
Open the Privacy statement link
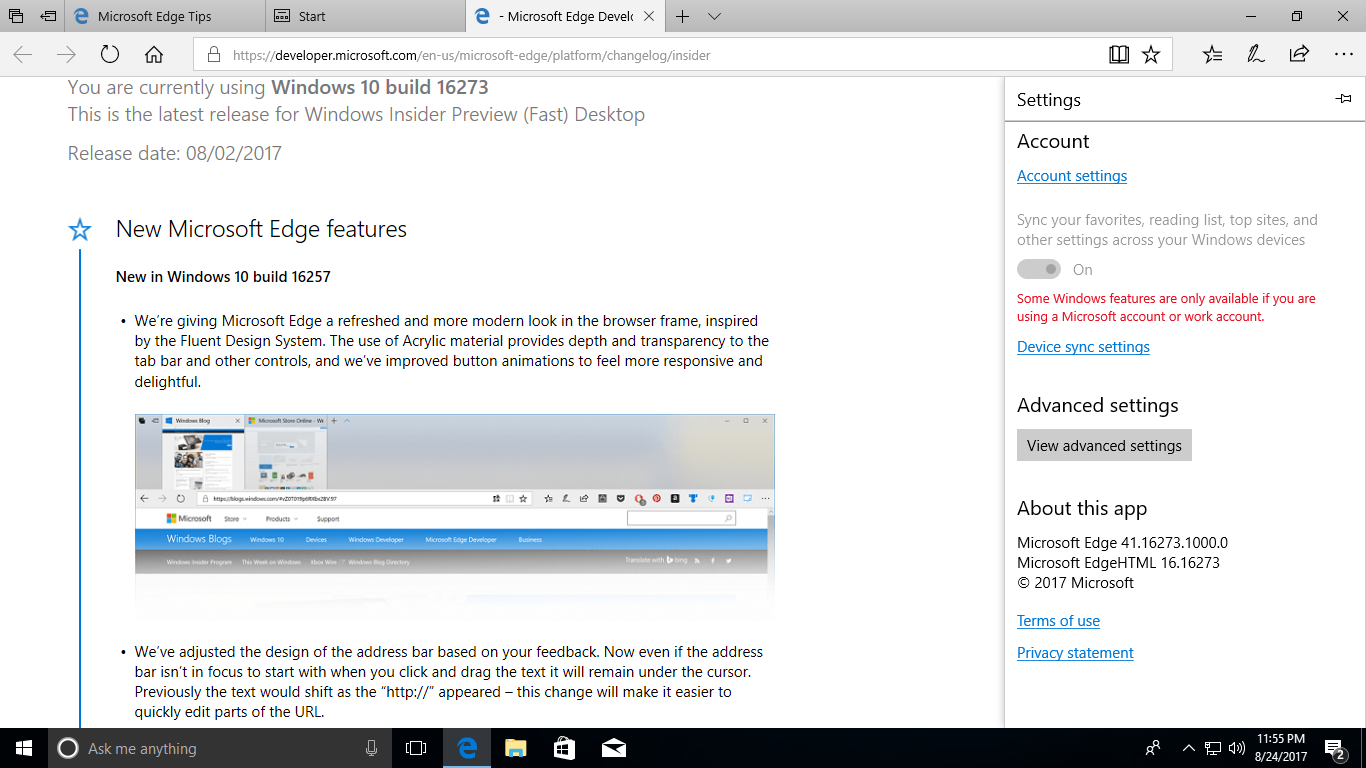coord(1075,653)
